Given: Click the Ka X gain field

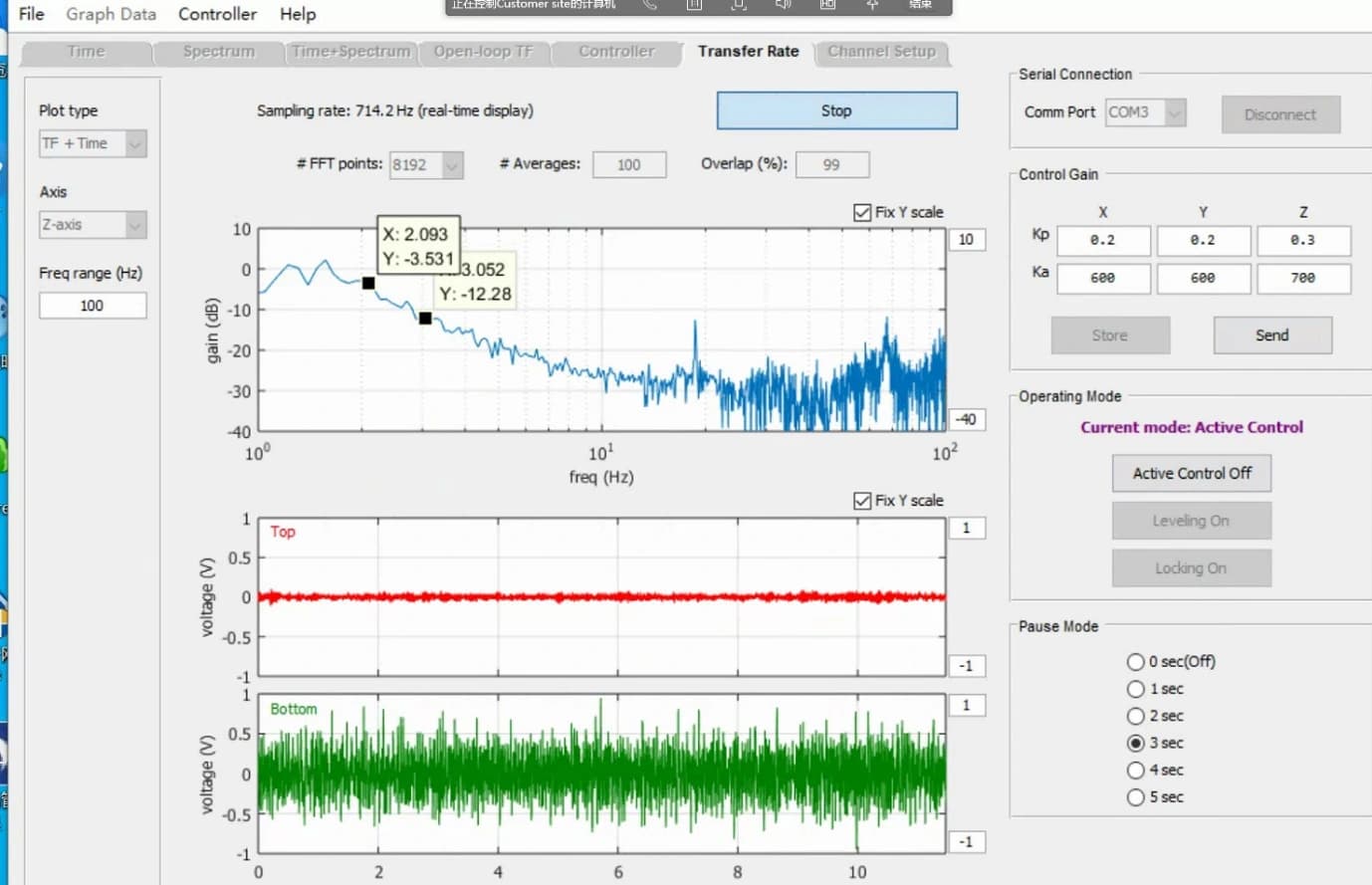Looking at the screenshot, I should pos(1103,278).
